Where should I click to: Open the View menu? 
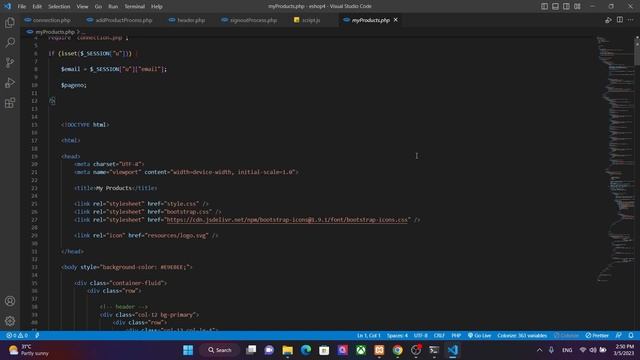82,7
